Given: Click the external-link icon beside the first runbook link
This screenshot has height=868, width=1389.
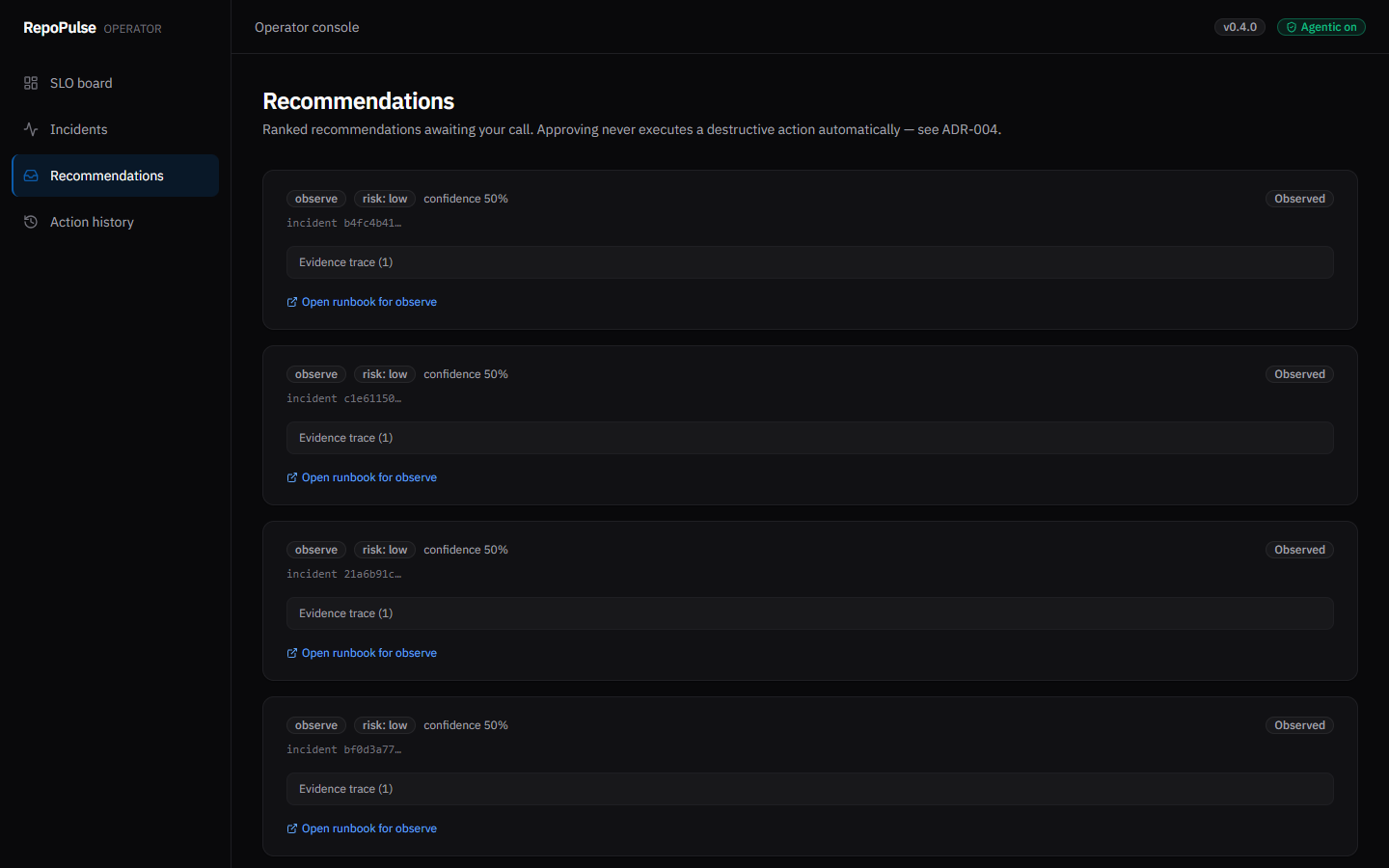Looking at the screenshot, I should click(x=291, y=301).
